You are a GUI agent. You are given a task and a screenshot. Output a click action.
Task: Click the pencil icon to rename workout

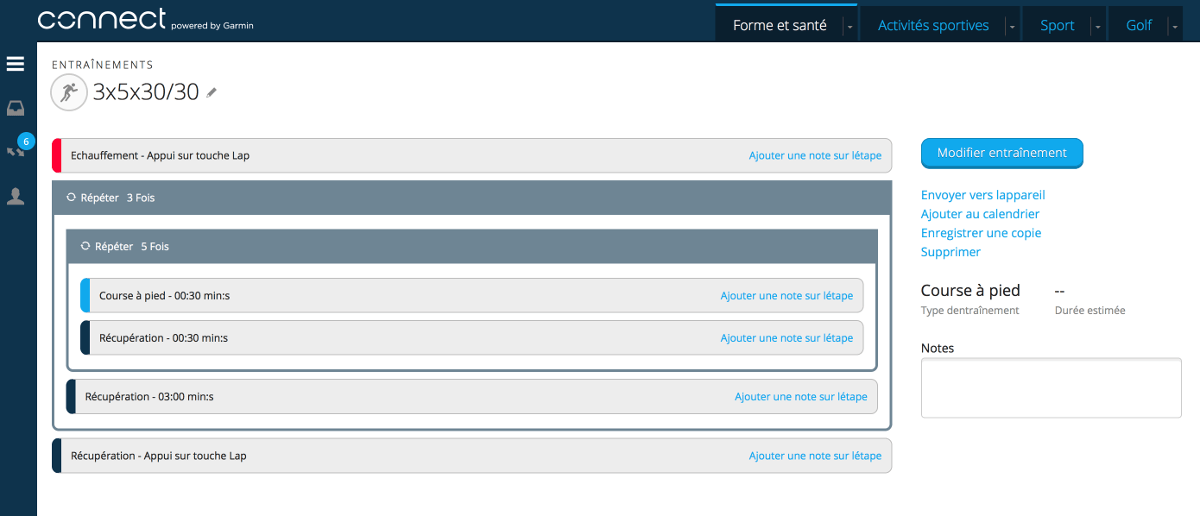[x=212, y=93]
